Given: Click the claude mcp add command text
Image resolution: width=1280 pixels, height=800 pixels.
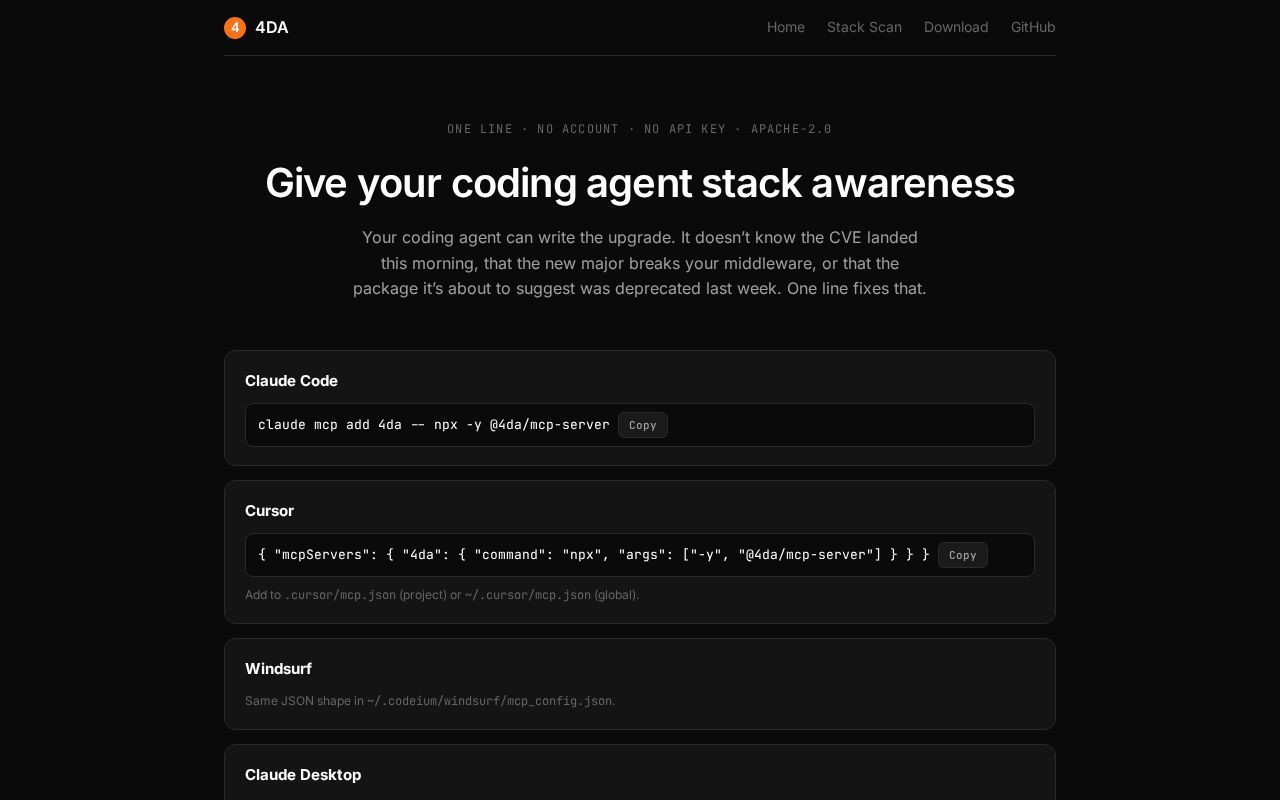Looking at the screenshot, I should (434, 425).
